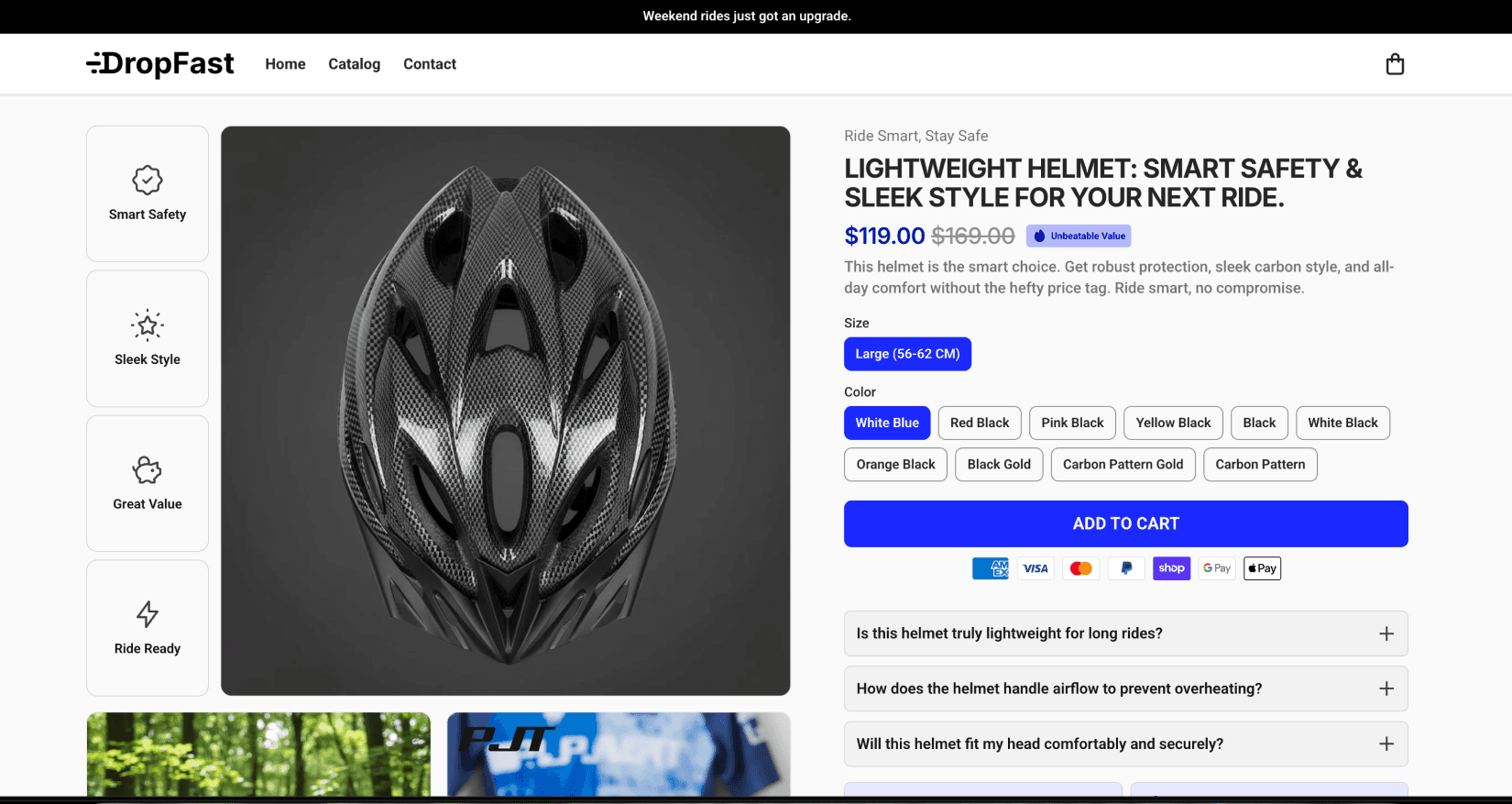
Task: Expand the comfortable fit FAQ question
Action: [1125, 743]
